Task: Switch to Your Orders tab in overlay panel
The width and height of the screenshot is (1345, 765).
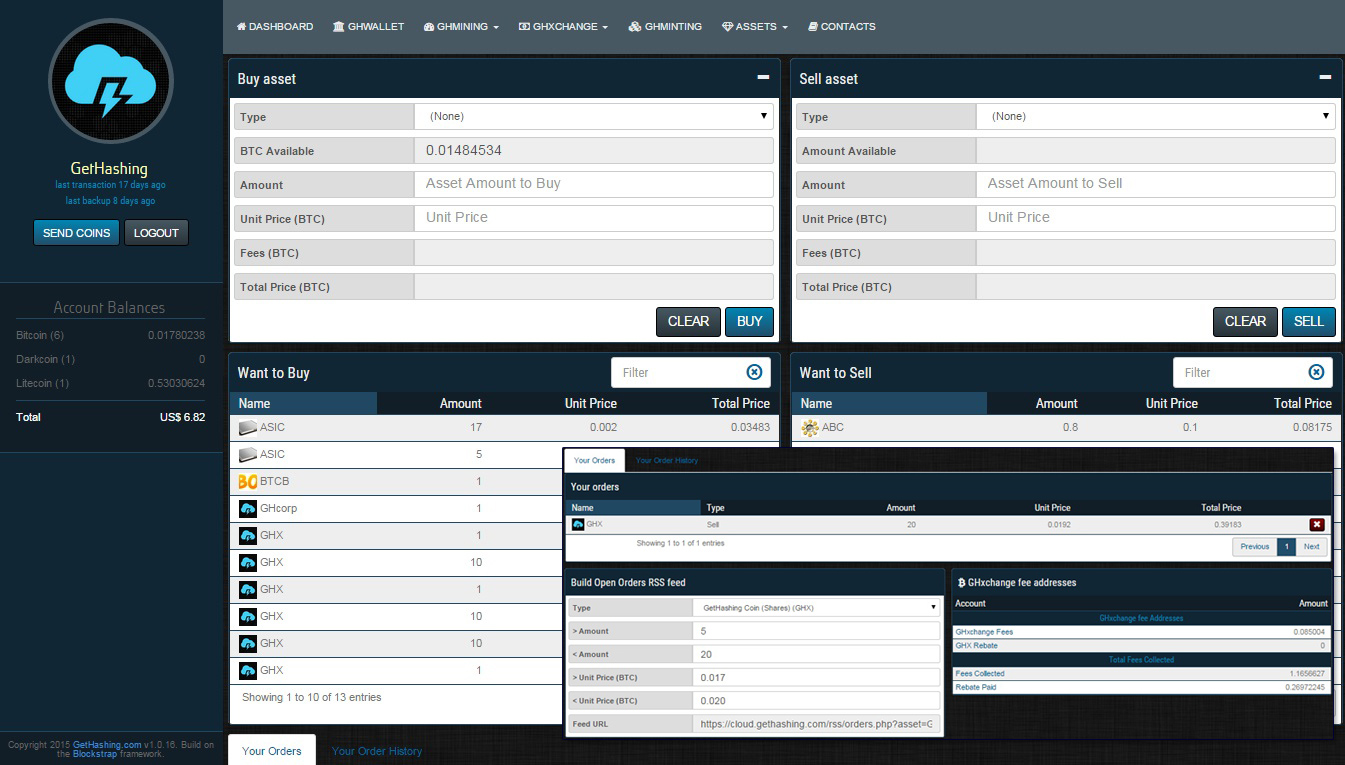Action: [595, 461]
